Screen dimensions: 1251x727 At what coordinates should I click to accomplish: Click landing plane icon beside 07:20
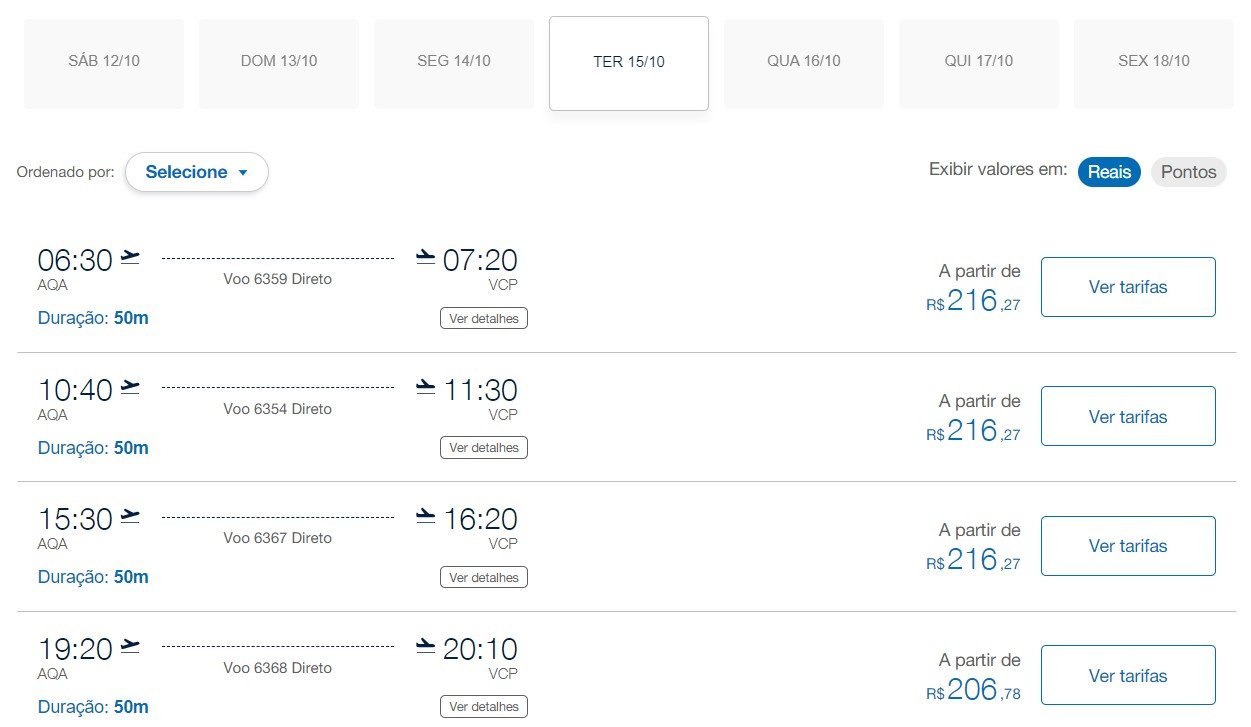click(426, 258)
